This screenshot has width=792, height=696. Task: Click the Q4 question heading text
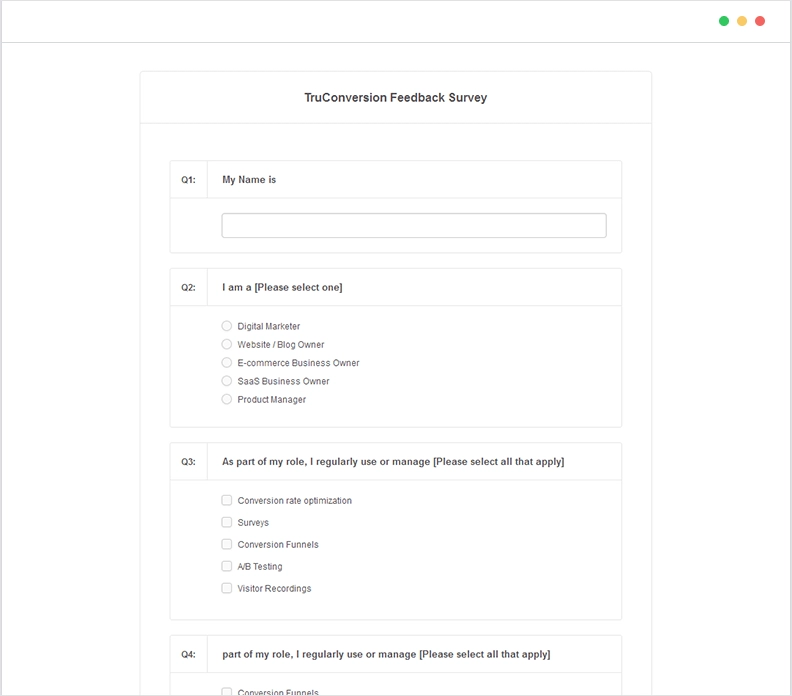point(385,654)
